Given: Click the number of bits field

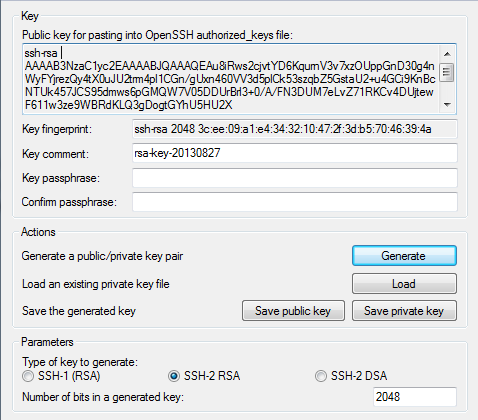Looking at the screenshot, I should click(x=415, y=397).
